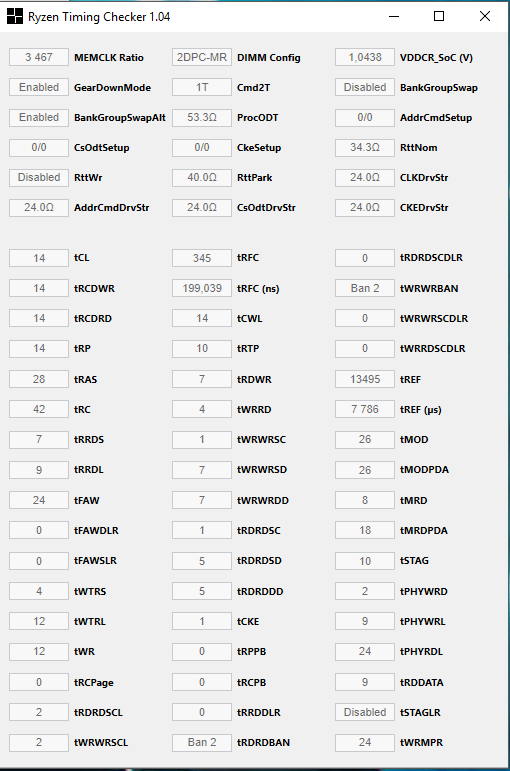Click the ProcODT value field

202,118
